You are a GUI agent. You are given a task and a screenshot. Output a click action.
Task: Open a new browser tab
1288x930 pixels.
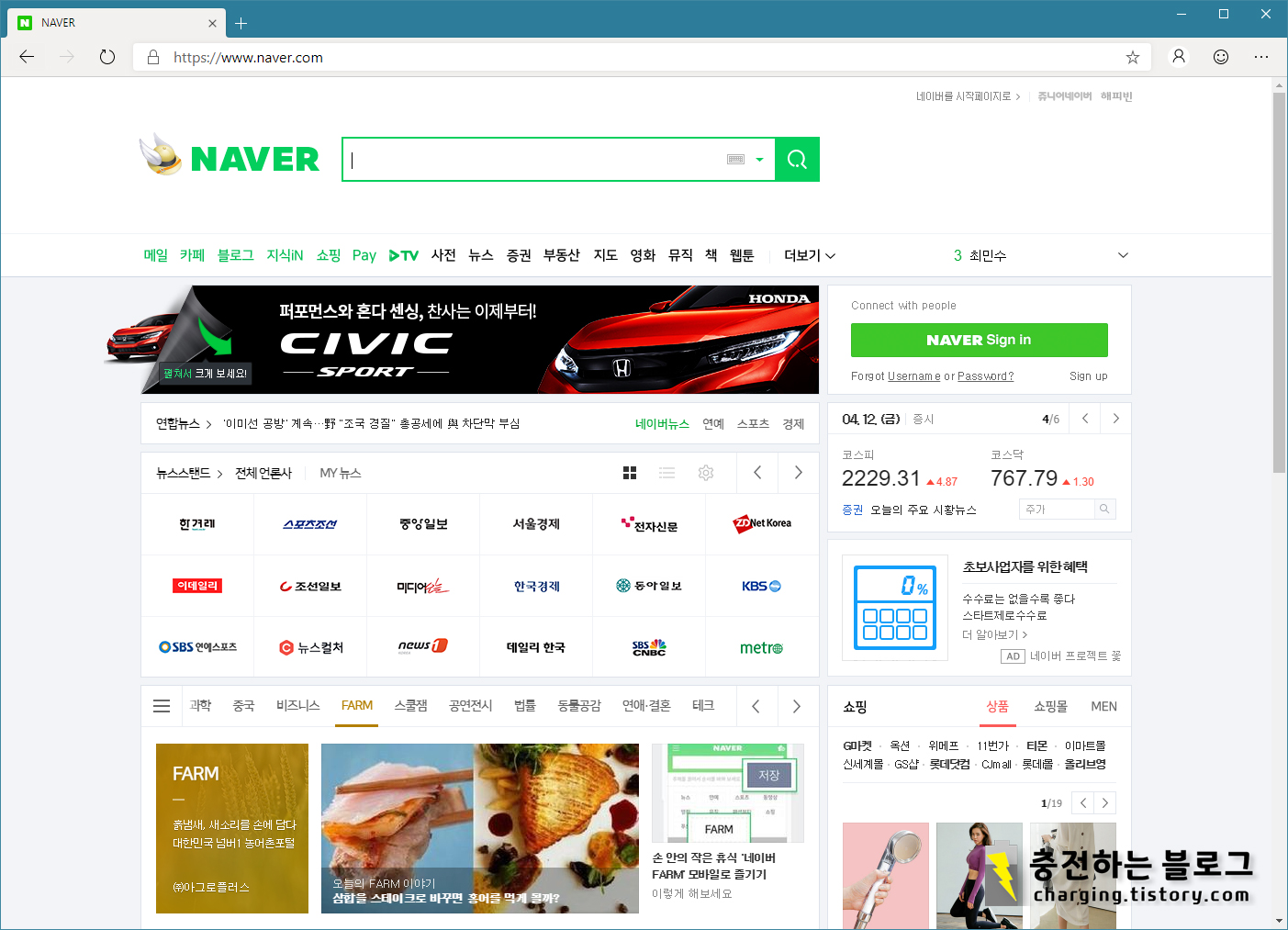pyautogui.click(x=241, y=23)
